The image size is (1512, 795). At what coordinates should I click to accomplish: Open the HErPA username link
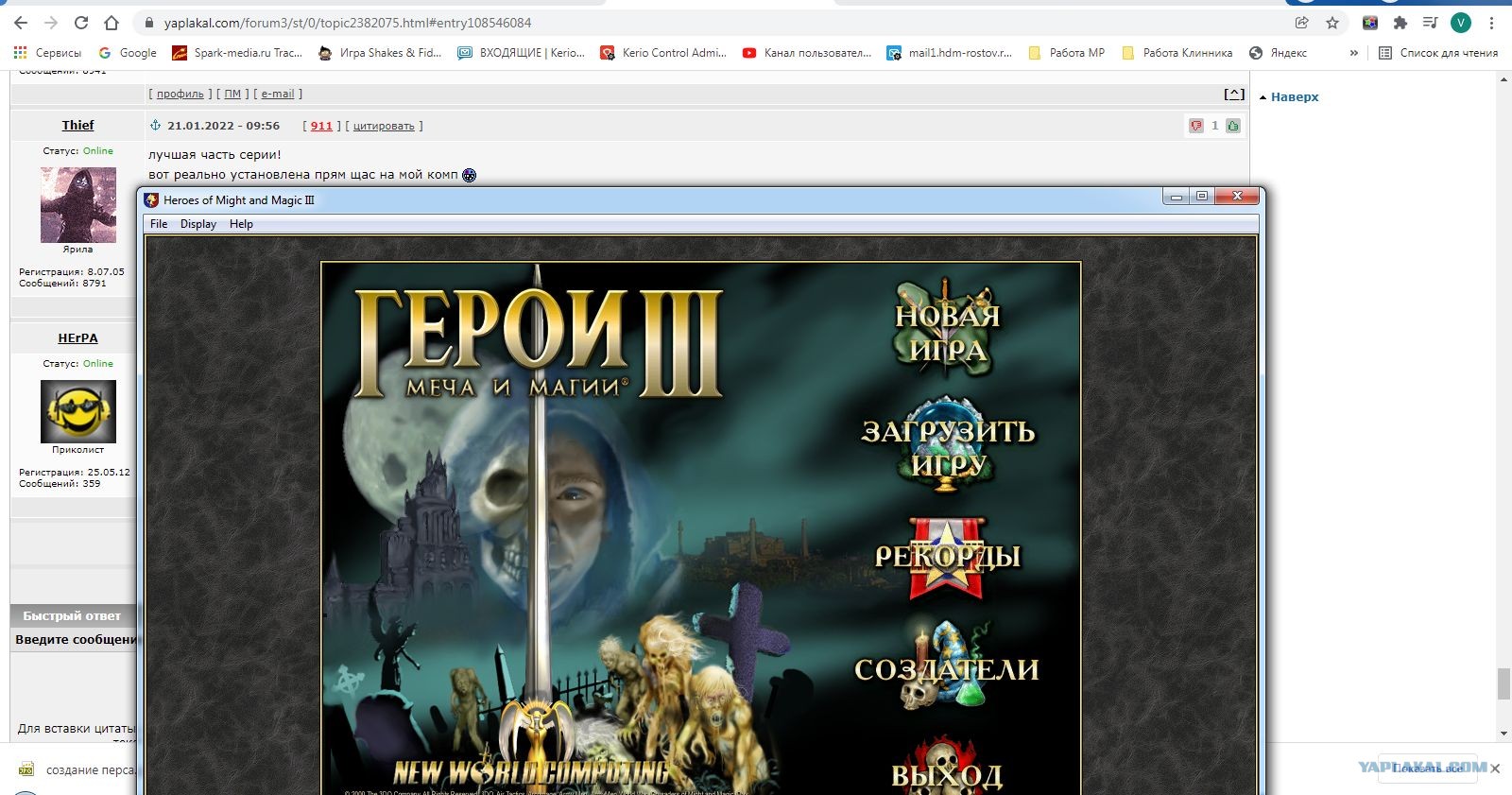78,337
